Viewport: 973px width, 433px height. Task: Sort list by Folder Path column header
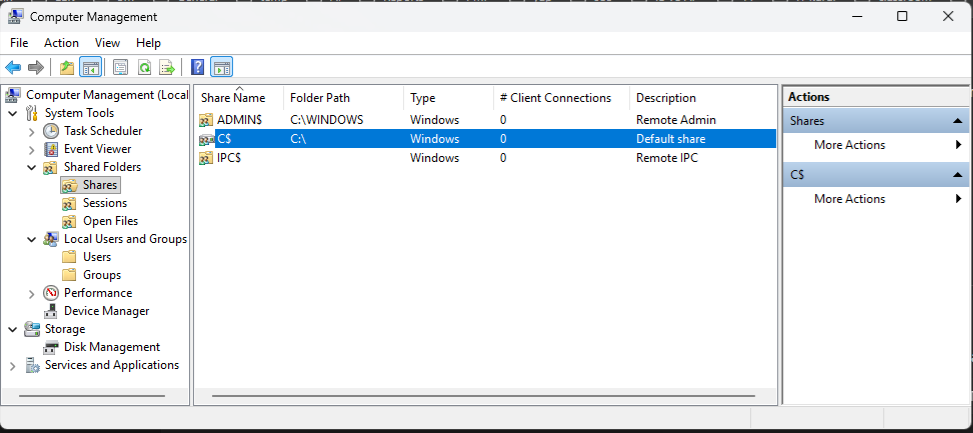pos(320,98)
